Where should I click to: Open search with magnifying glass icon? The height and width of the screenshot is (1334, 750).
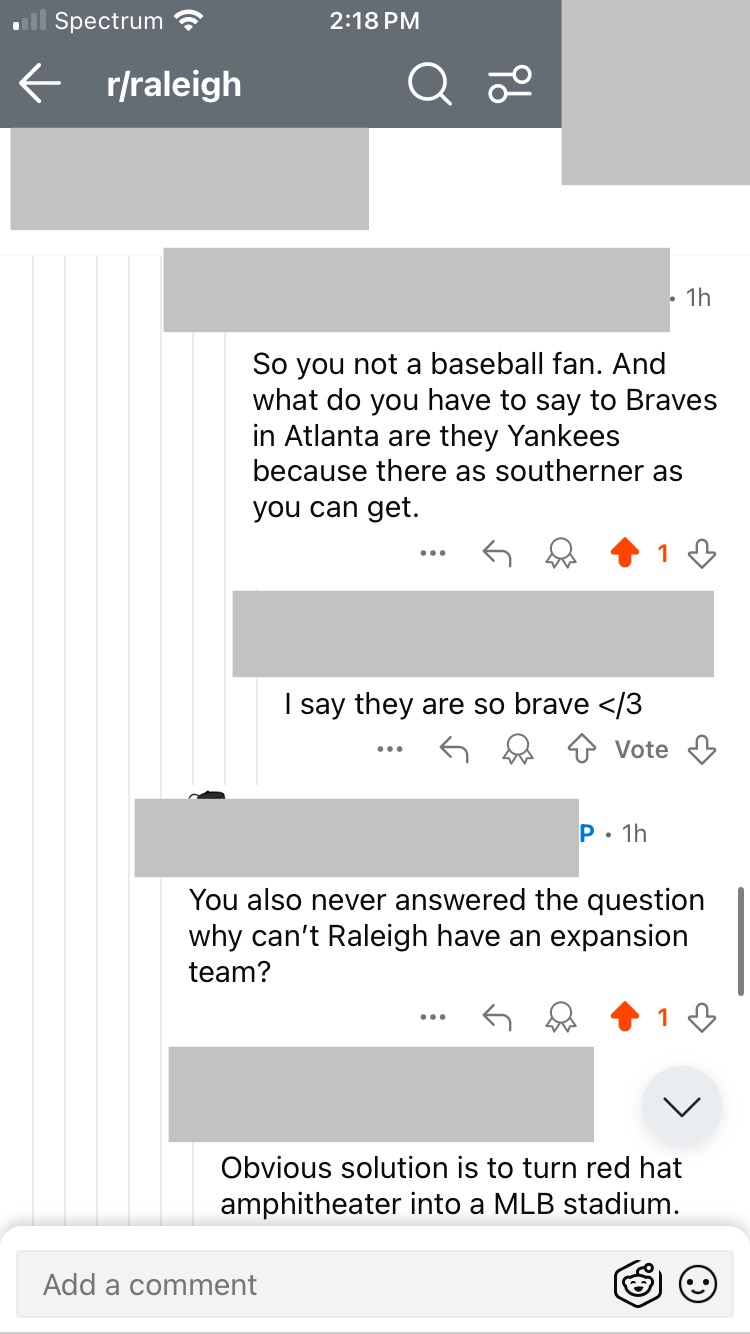point(429,85)
